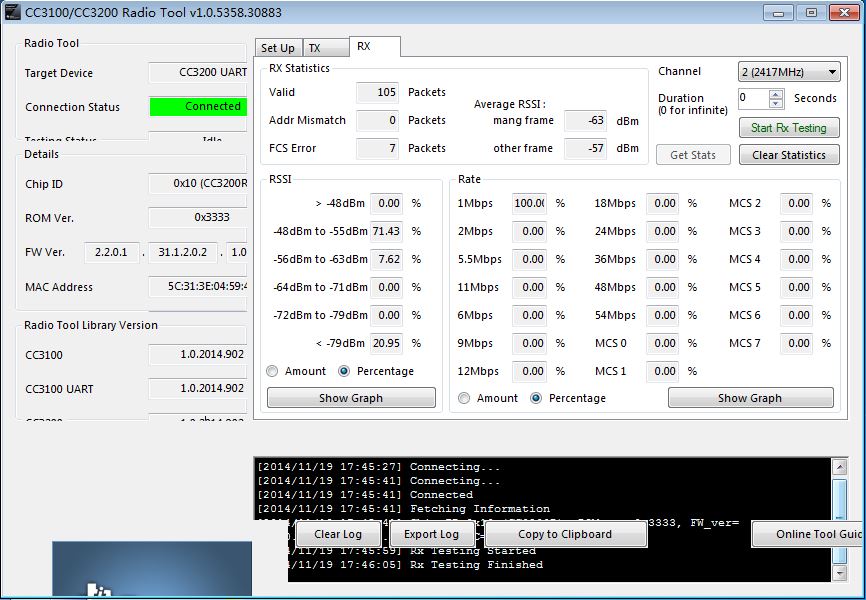Click the -56dBm to -63dBm value 7.62
Viewport: 866px width, 600px height.
coord(386,259)
